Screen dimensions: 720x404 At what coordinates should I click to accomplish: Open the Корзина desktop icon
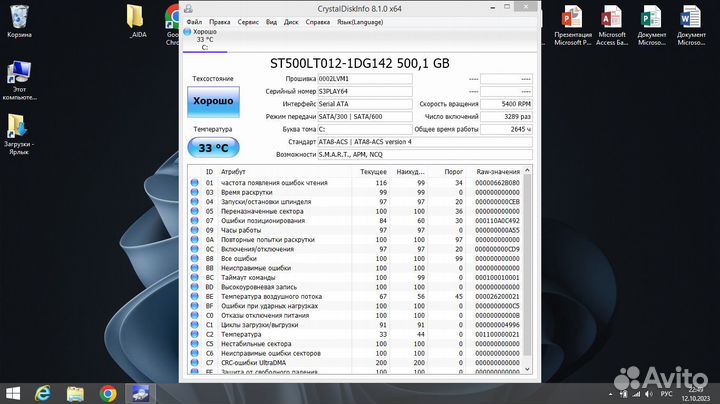click(x=19, y=21)
